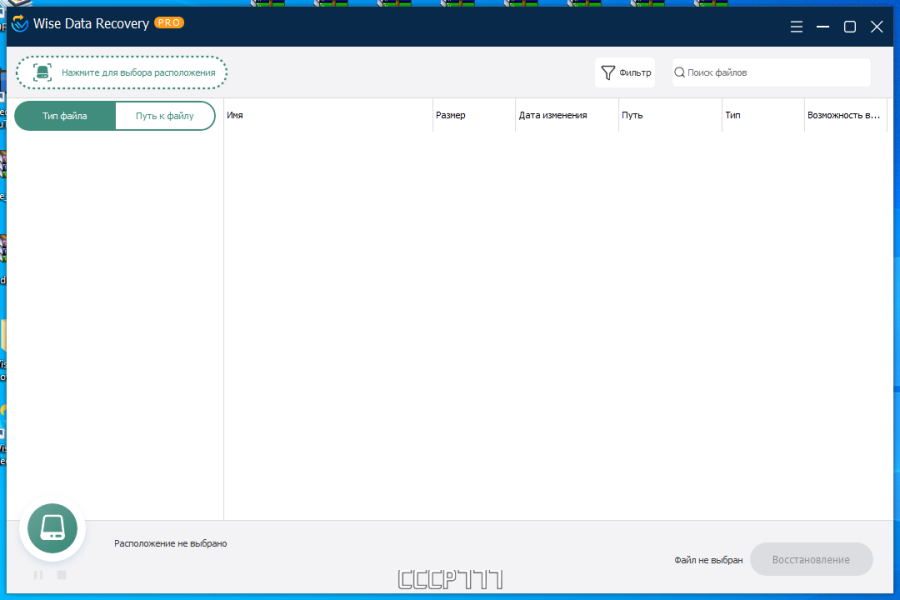Click the 'Восстановление' recovery button
The image size is (900, 600).
[x=811, y=559]
